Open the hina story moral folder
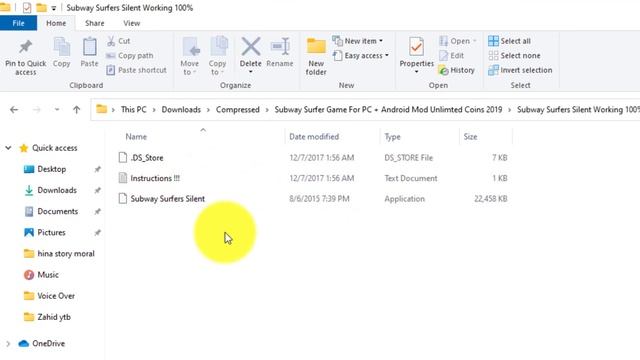Screen dimensions: 640x360 click(x=66, y=253)
